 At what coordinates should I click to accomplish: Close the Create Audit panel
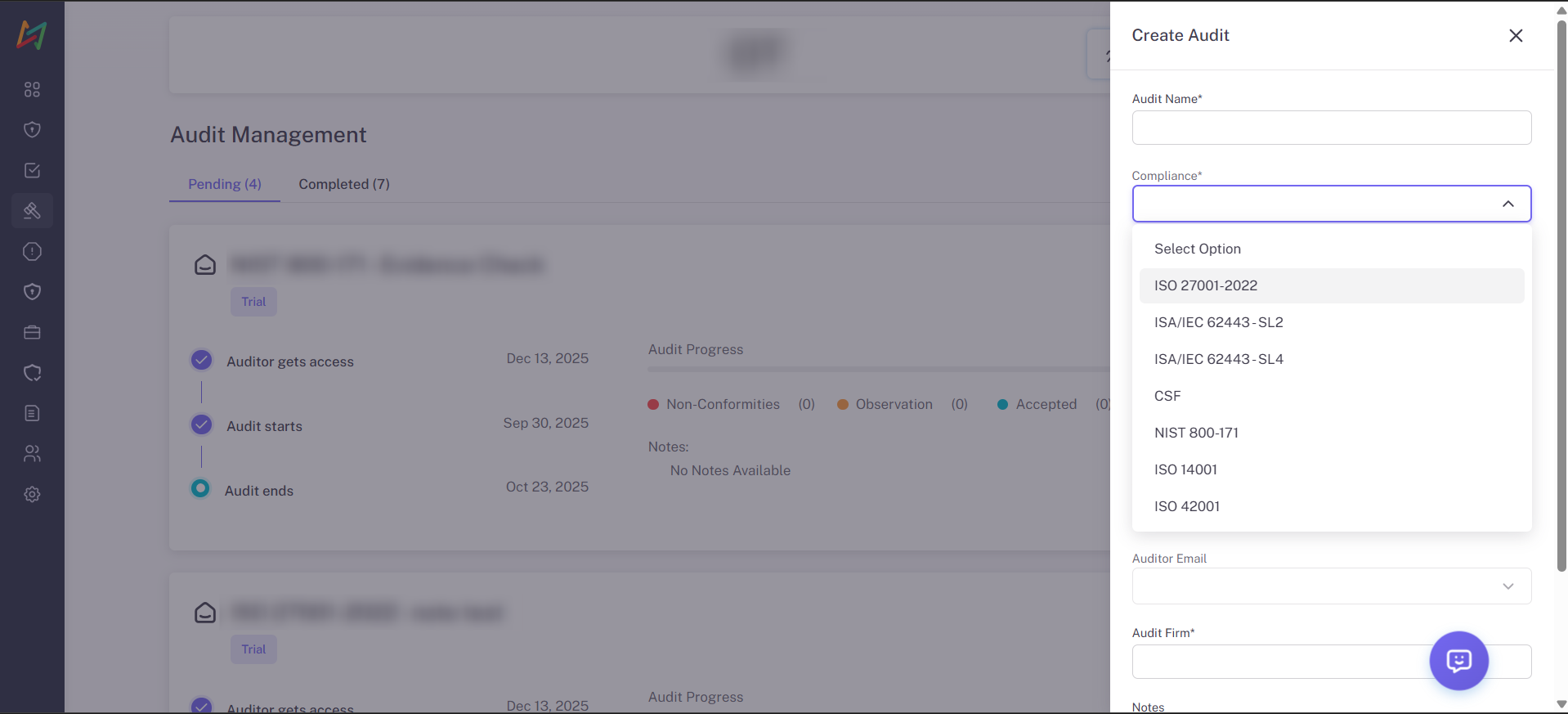1515,35
